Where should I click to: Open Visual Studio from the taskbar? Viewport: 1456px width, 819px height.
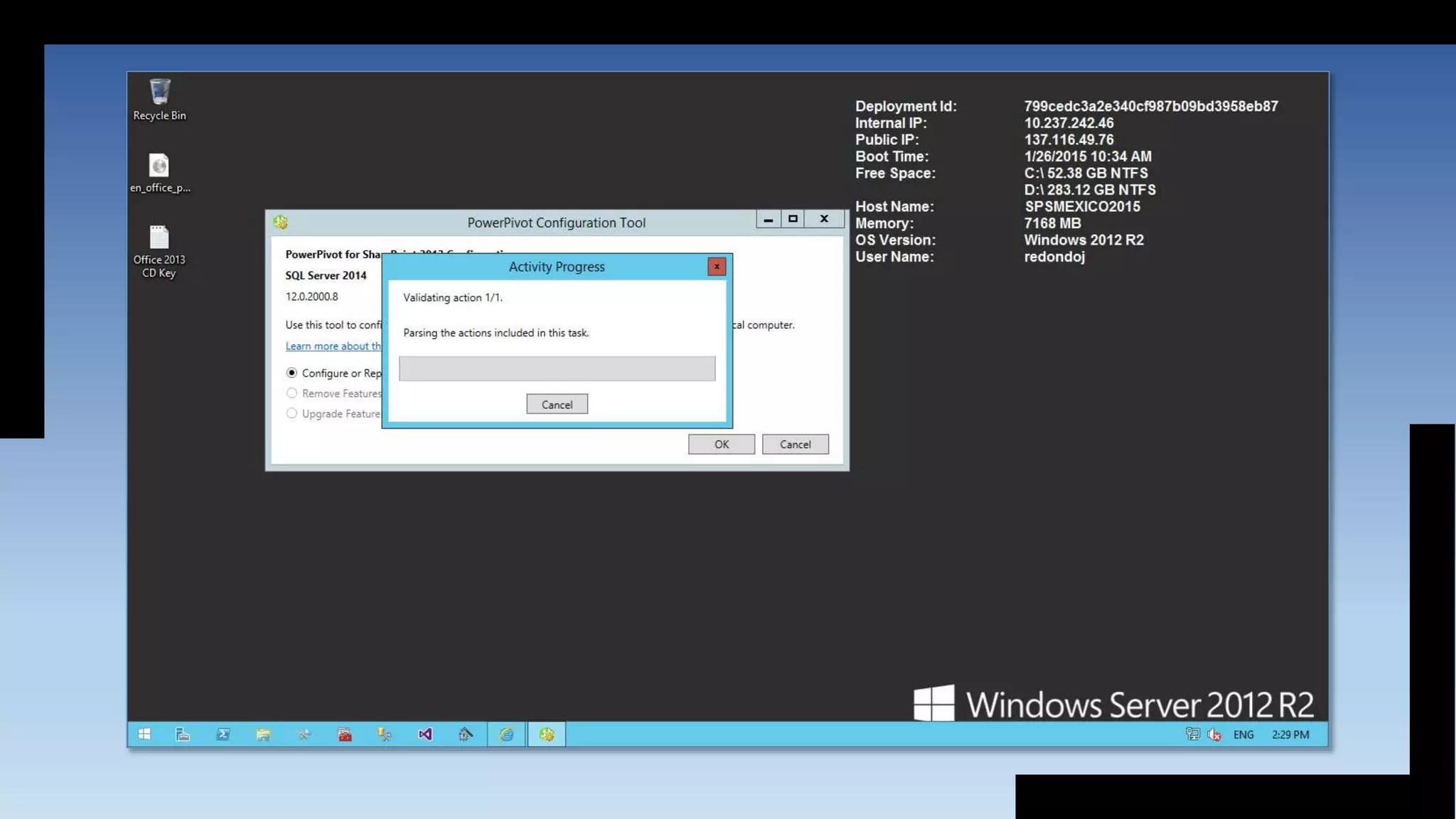coord(425,734)
